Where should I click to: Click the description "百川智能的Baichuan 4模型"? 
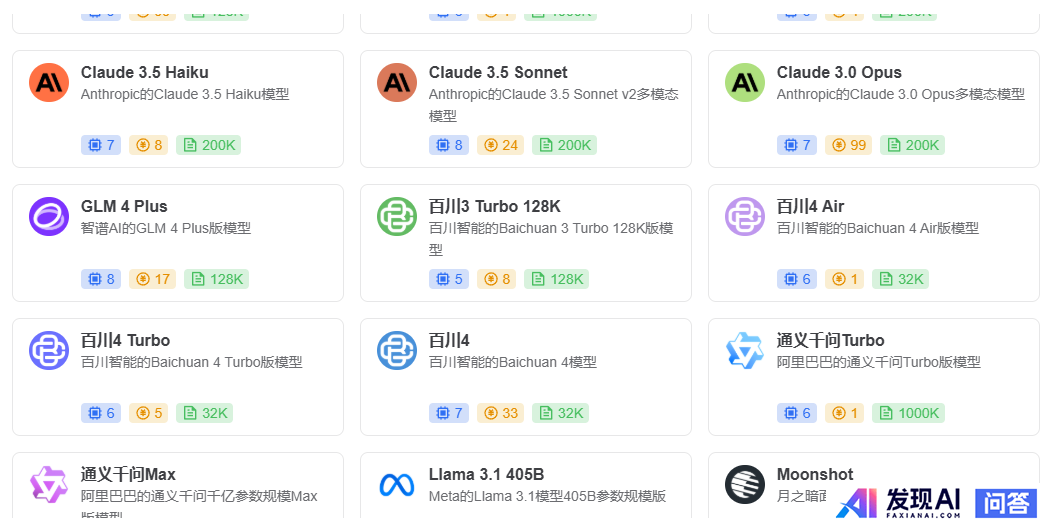[513, 363]
